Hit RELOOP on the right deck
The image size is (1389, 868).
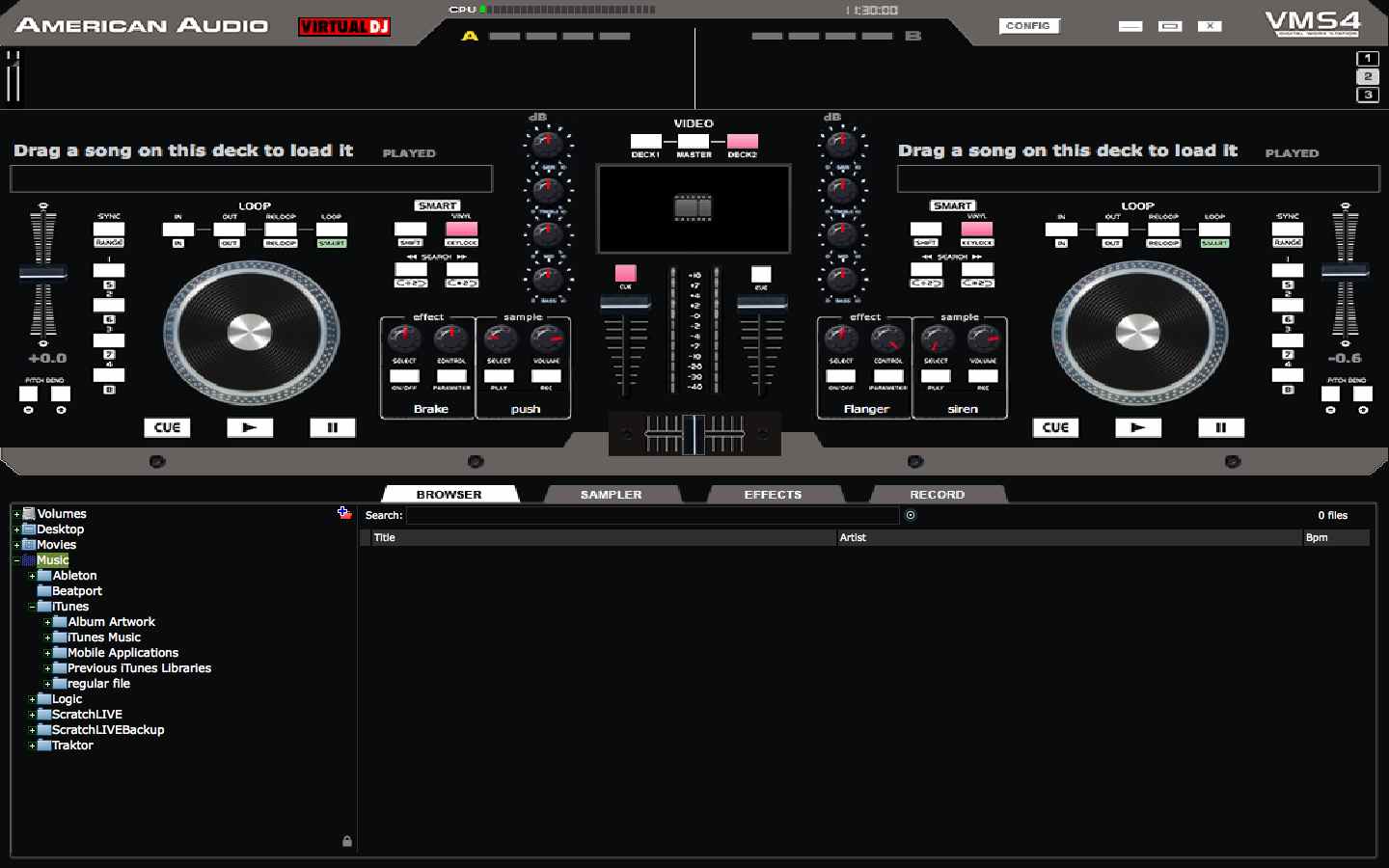click(x=1162, y=231)
